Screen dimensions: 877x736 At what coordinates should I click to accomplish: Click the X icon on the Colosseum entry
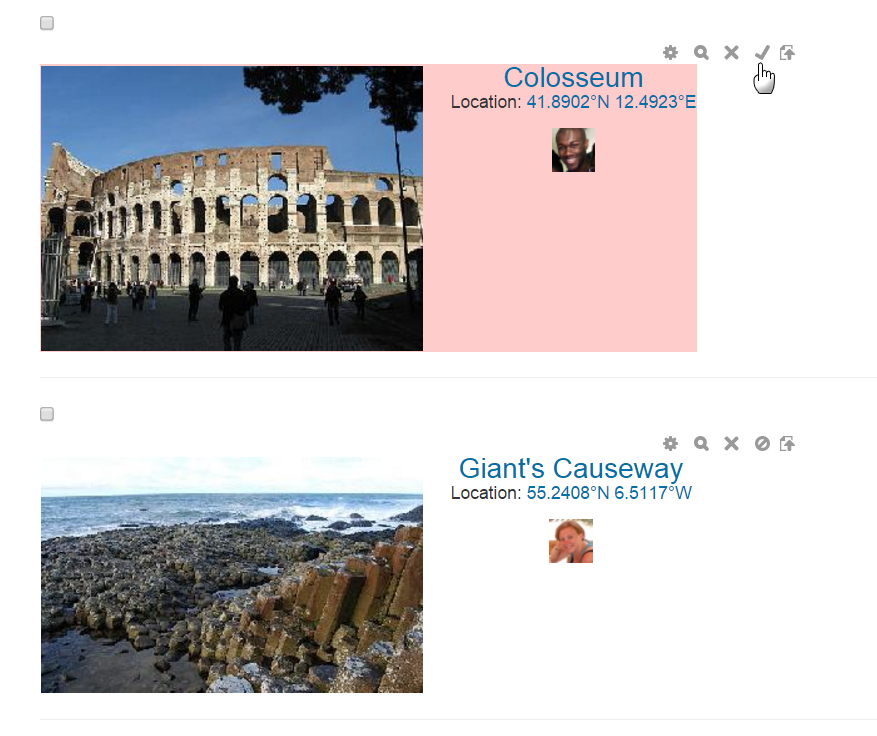pyautogui.click(x=731, y=53)
